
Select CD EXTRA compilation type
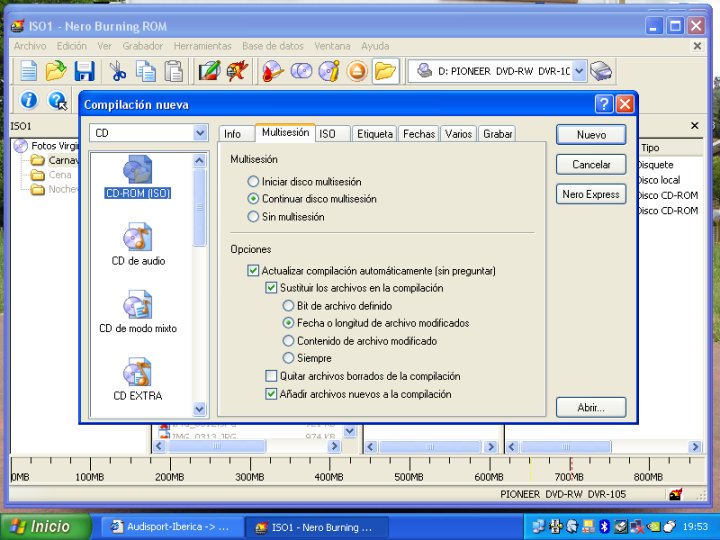pos(138,379)
